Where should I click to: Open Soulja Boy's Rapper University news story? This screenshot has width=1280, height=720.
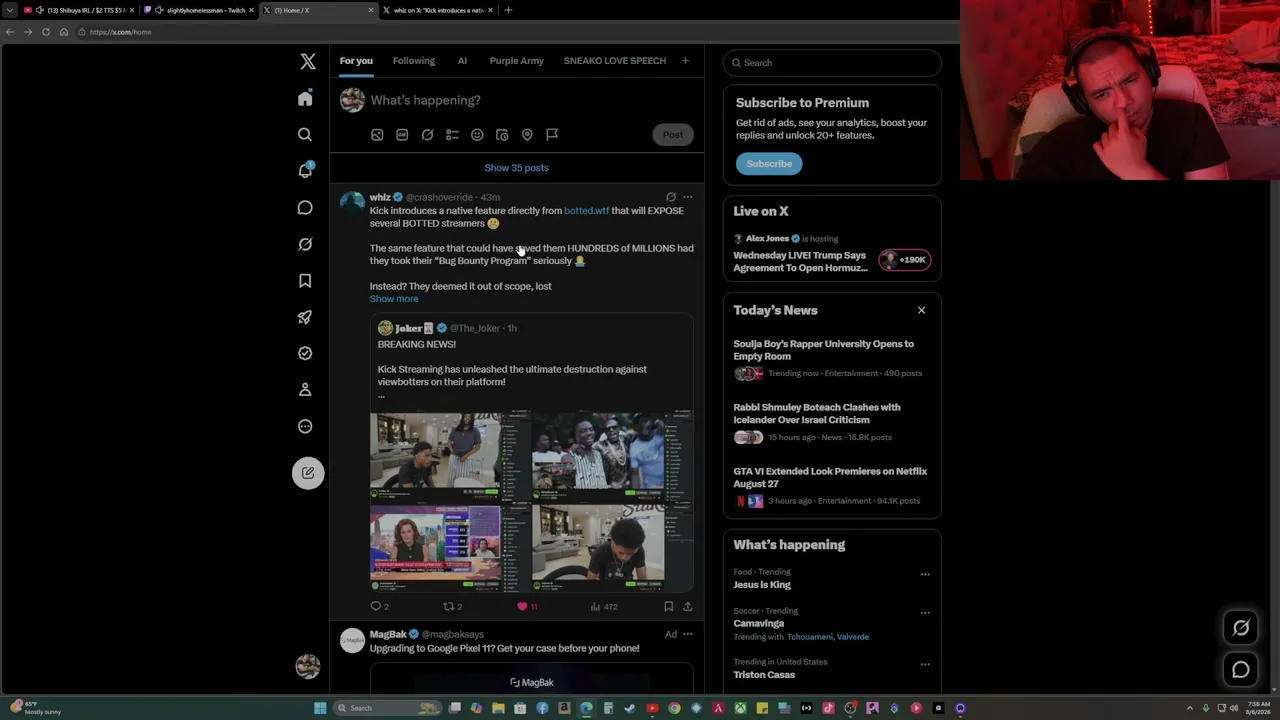832,358
